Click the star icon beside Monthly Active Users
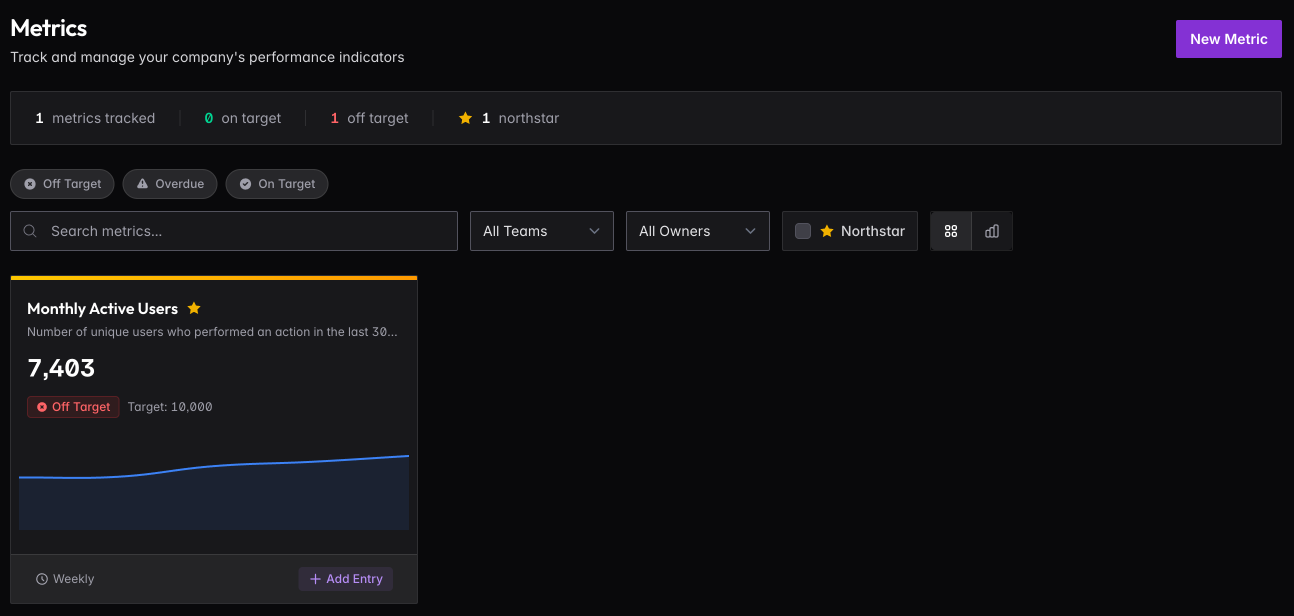Viewport: 1294px width, 616px height. coord(193,308)
